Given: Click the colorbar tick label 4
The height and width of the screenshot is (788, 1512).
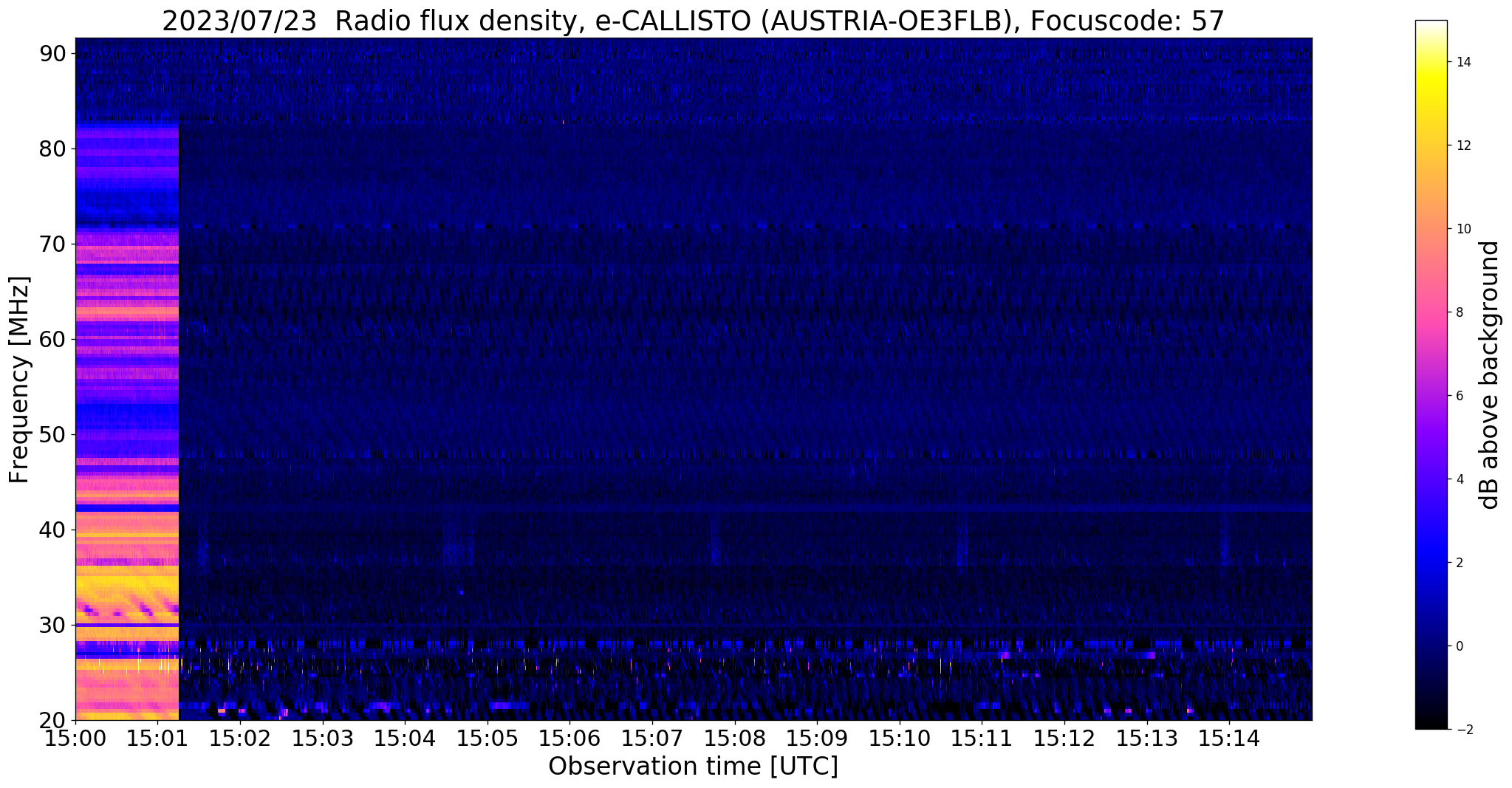Looking at the screenshot, I should tap(1459, 479).
